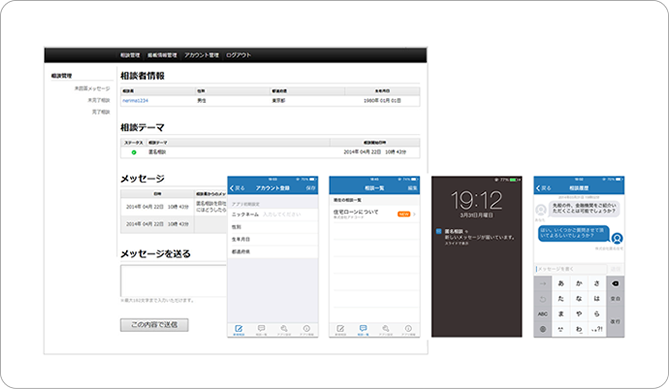The width and height of the screenshot is (669, 389).
Task: Open 組織情報管理 in the top navigation bar
Action: 162,55
